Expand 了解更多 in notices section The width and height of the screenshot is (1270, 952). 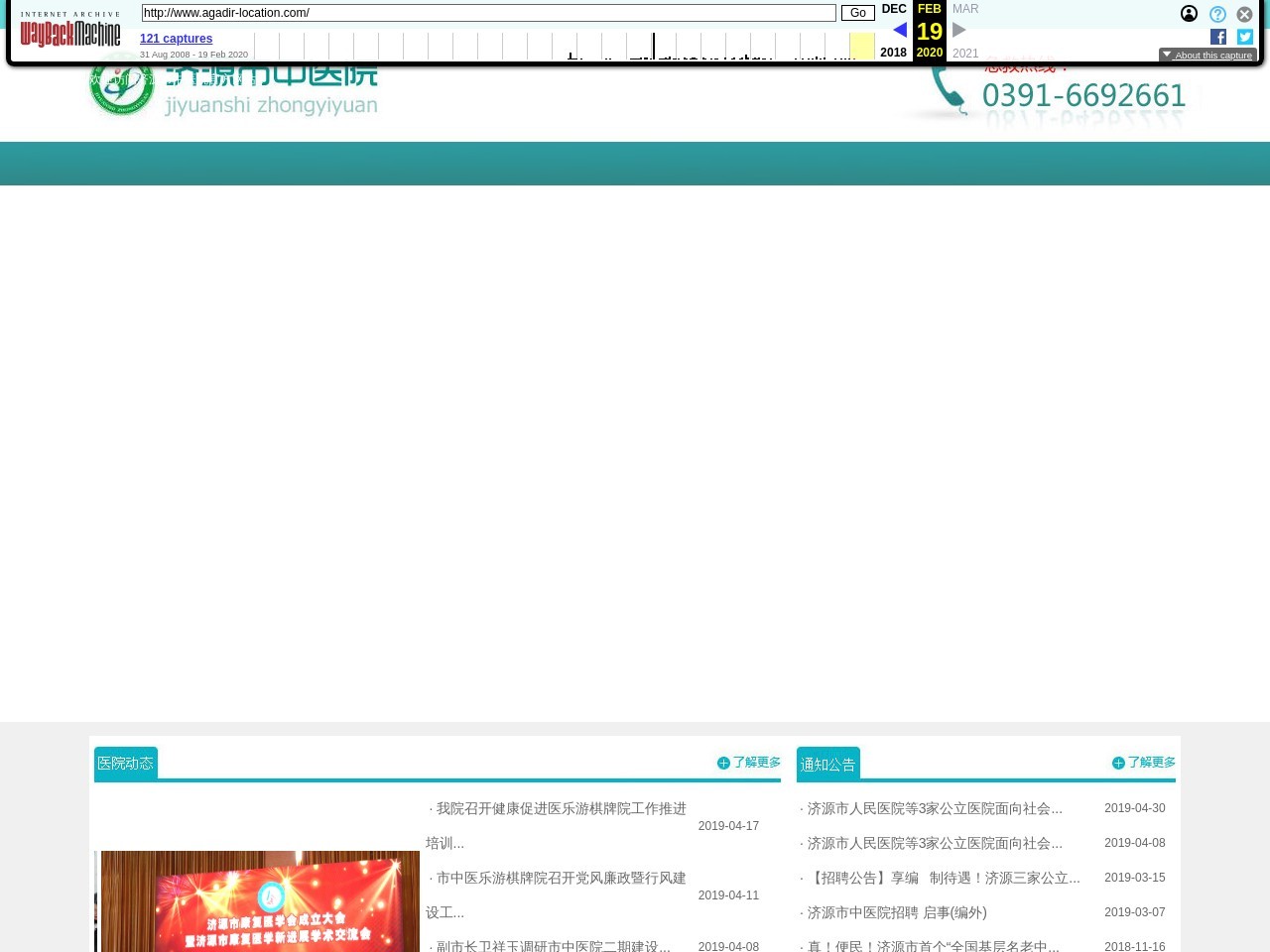coord(1144,763)
